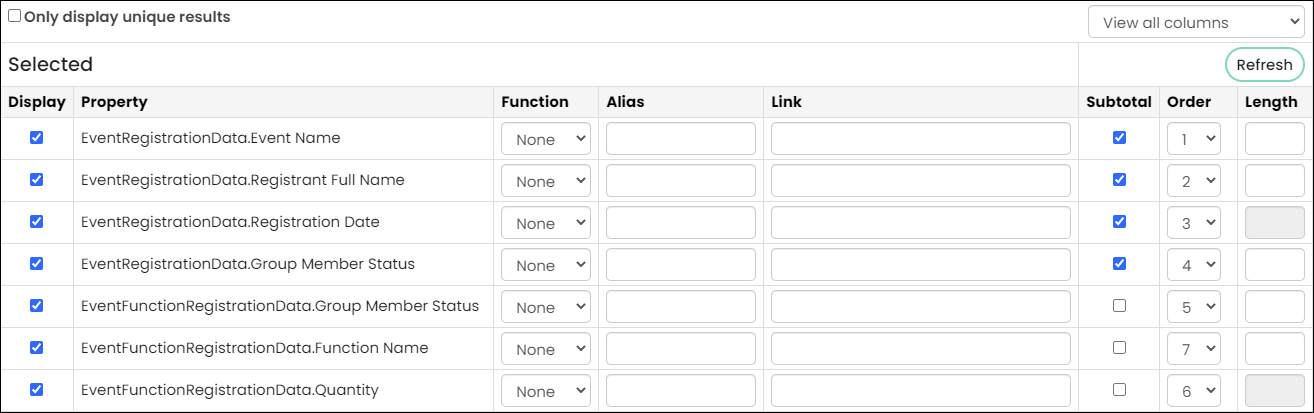Click the Refresh button
The width and height of the screenshot is (1314, 413).
[1264, 65]
